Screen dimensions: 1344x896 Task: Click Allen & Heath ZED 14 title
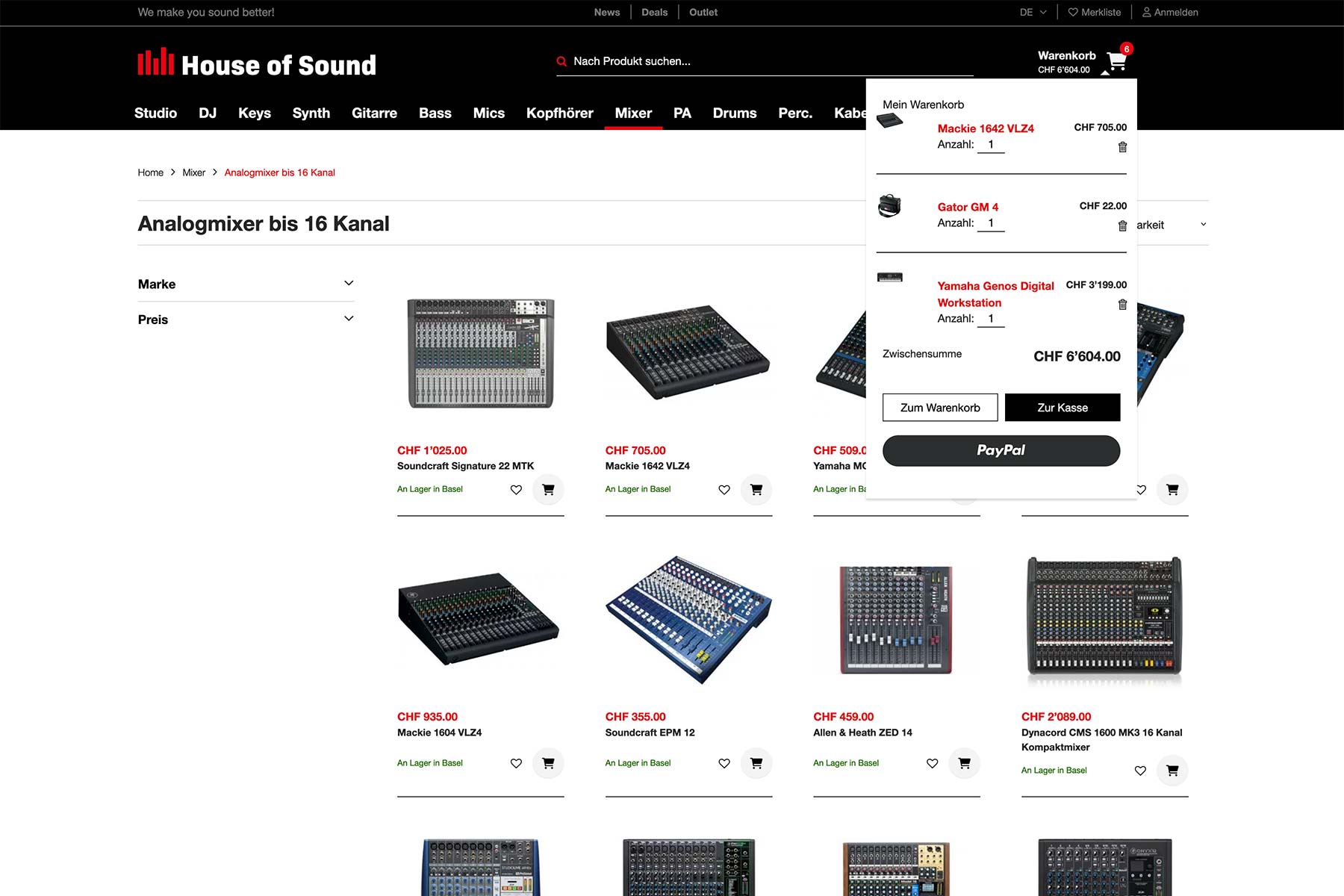[862, 732]
